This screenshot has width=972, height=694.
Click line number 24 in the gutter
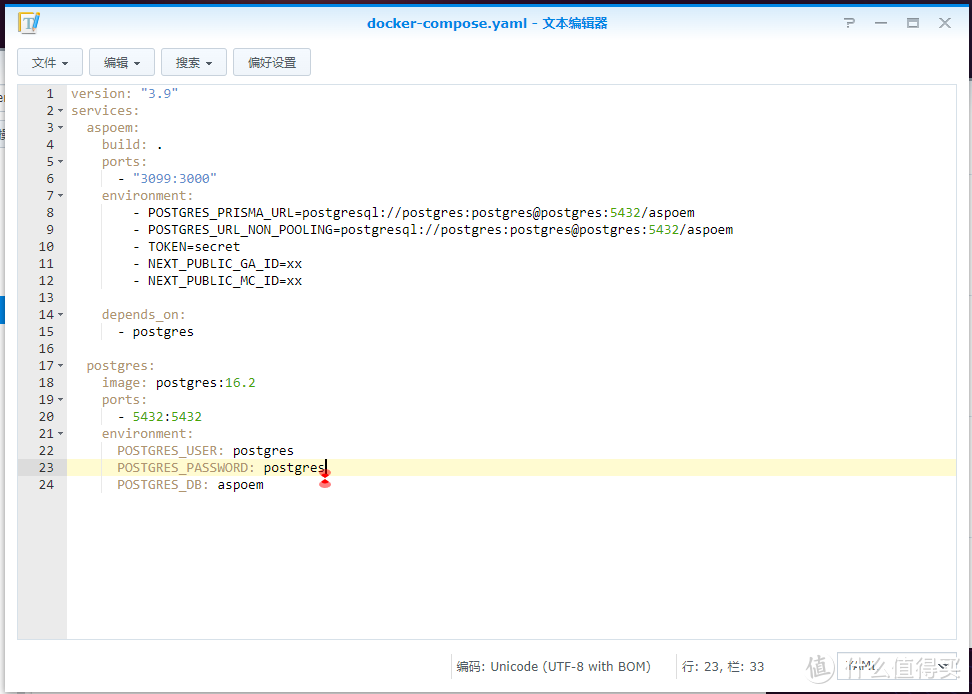pos(46,485)
